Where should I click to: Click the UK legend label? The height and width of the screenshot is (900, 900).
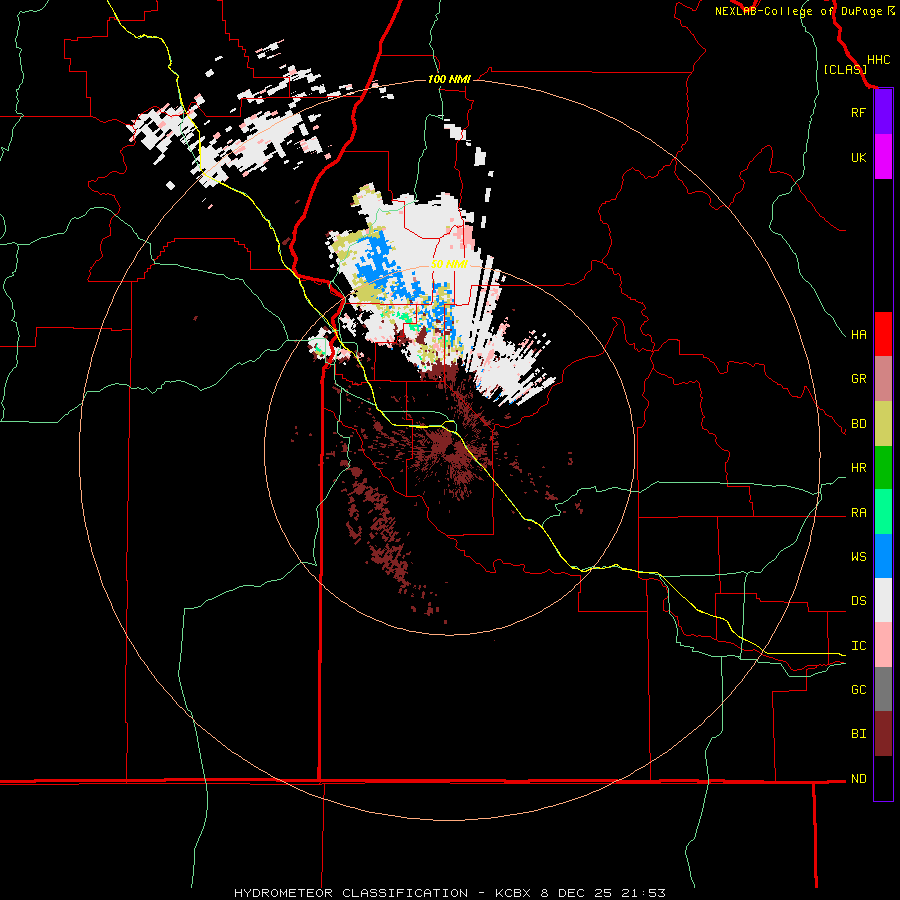[x=858, y=157]
